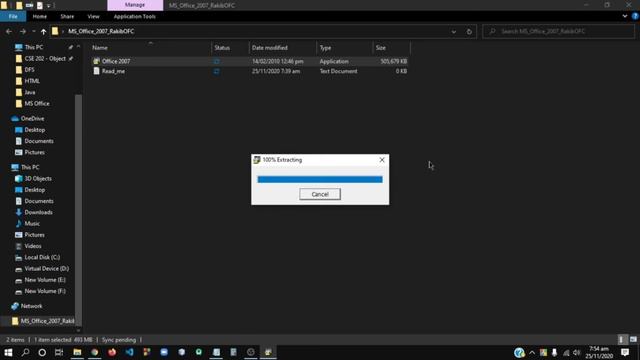Open the HTML quick access folder

[32, 81]
